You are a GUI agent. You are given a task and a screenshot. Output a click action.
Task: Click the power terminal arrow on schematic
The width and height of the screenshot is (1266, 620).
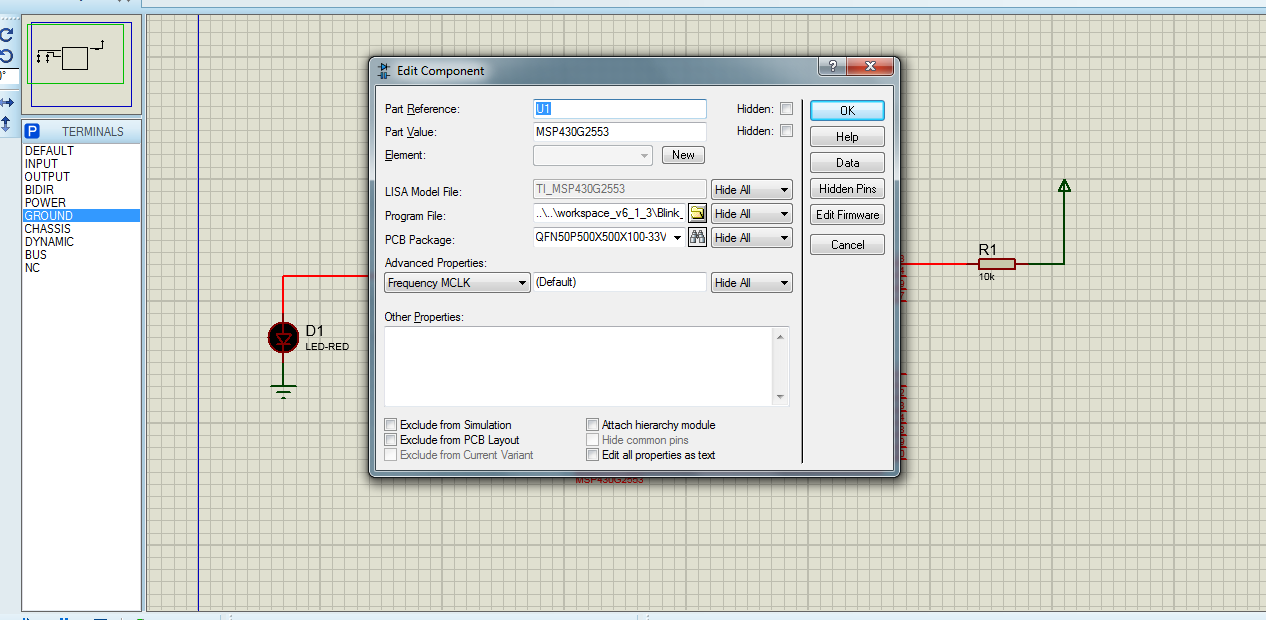[1064, 186]
